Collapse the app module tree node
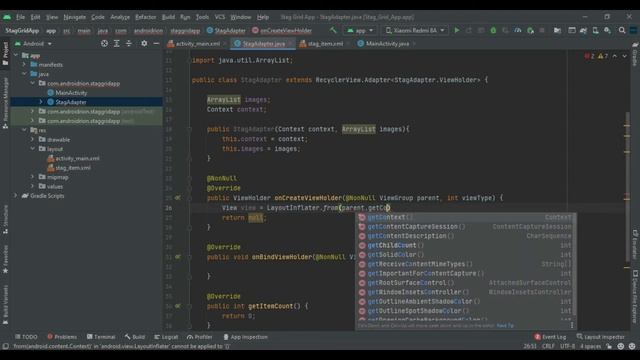This screenshot has width=640, height=360. click(x=16, y=55)
